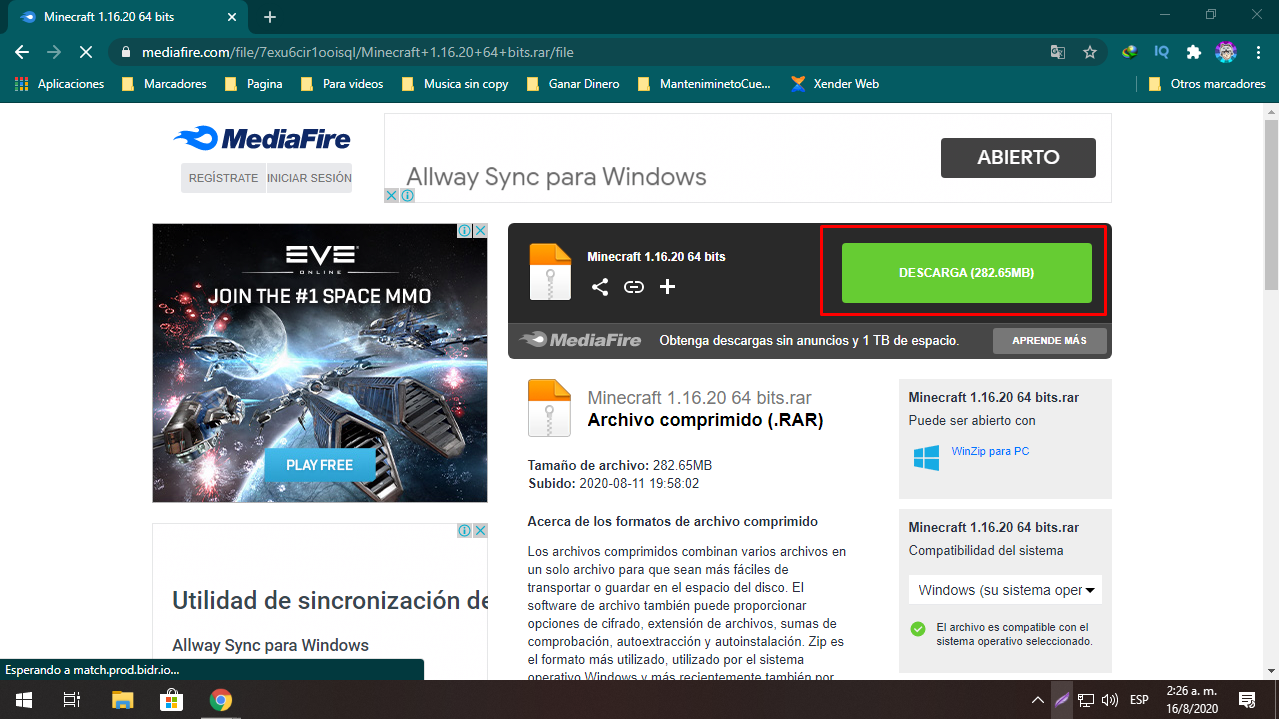Click the volume icon in the system tray
1279x719 pixels.
click(1111, 699)
